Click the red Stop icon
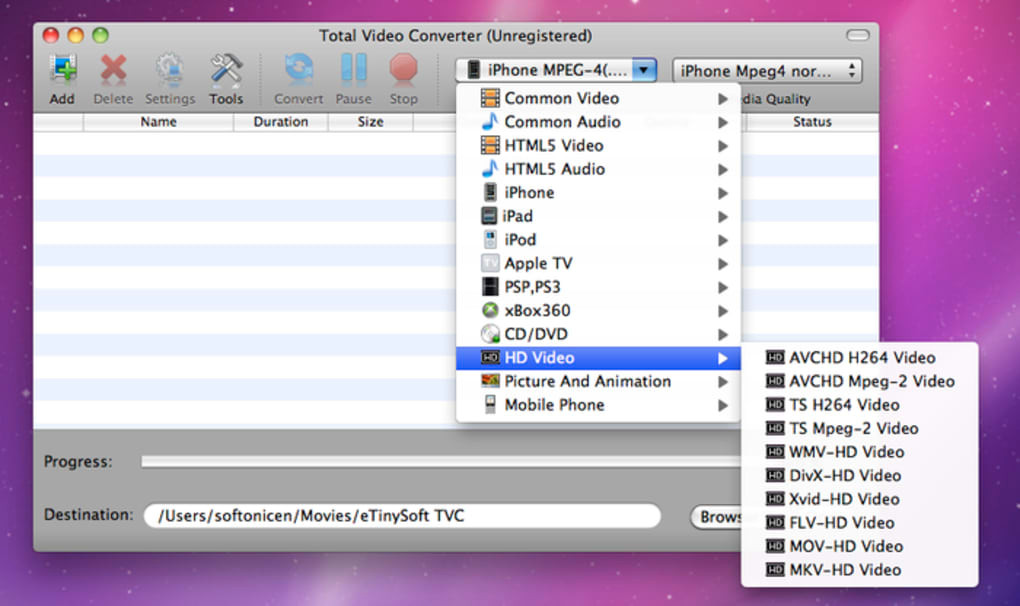The height and width of the screenshot is (606, 1020). (x=403, y=69)
